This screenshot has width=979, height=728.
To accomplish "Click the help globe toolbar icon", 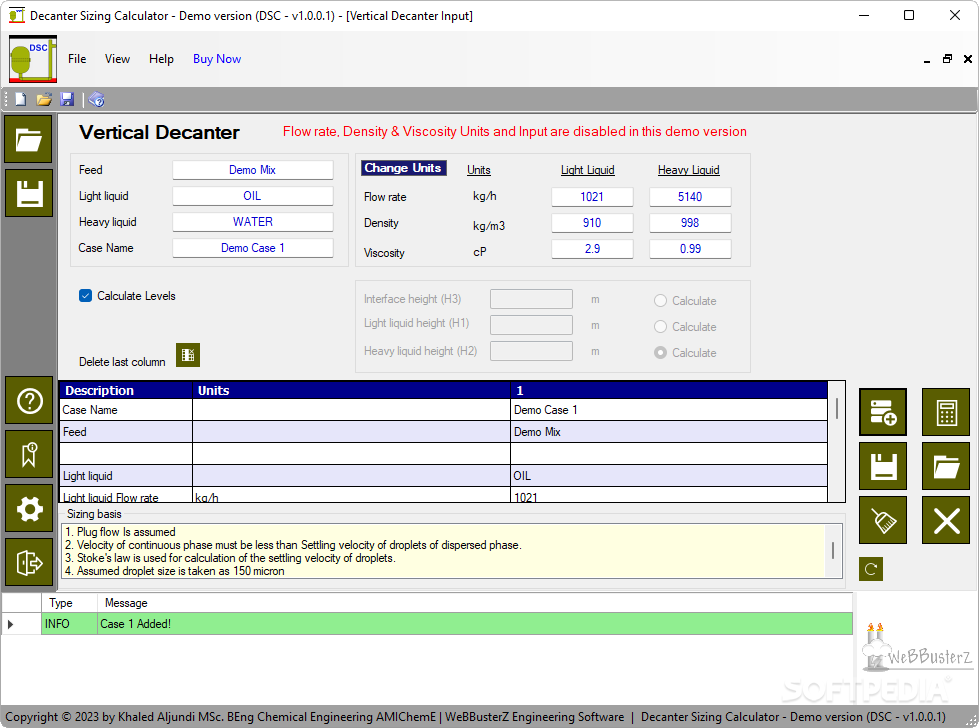I will click(97, 99).
